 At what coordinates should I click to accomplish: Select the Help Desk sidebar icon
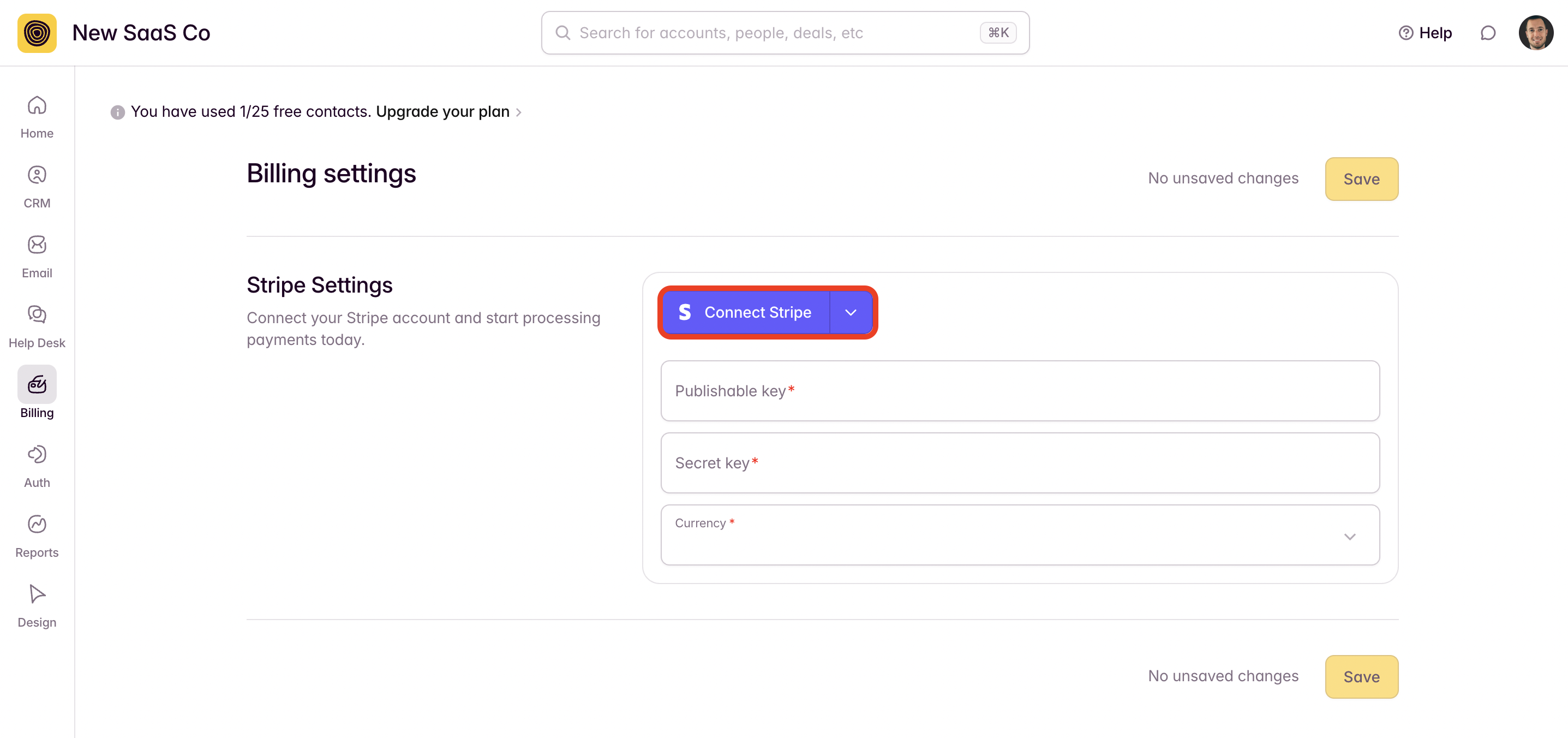click(37, 315)
